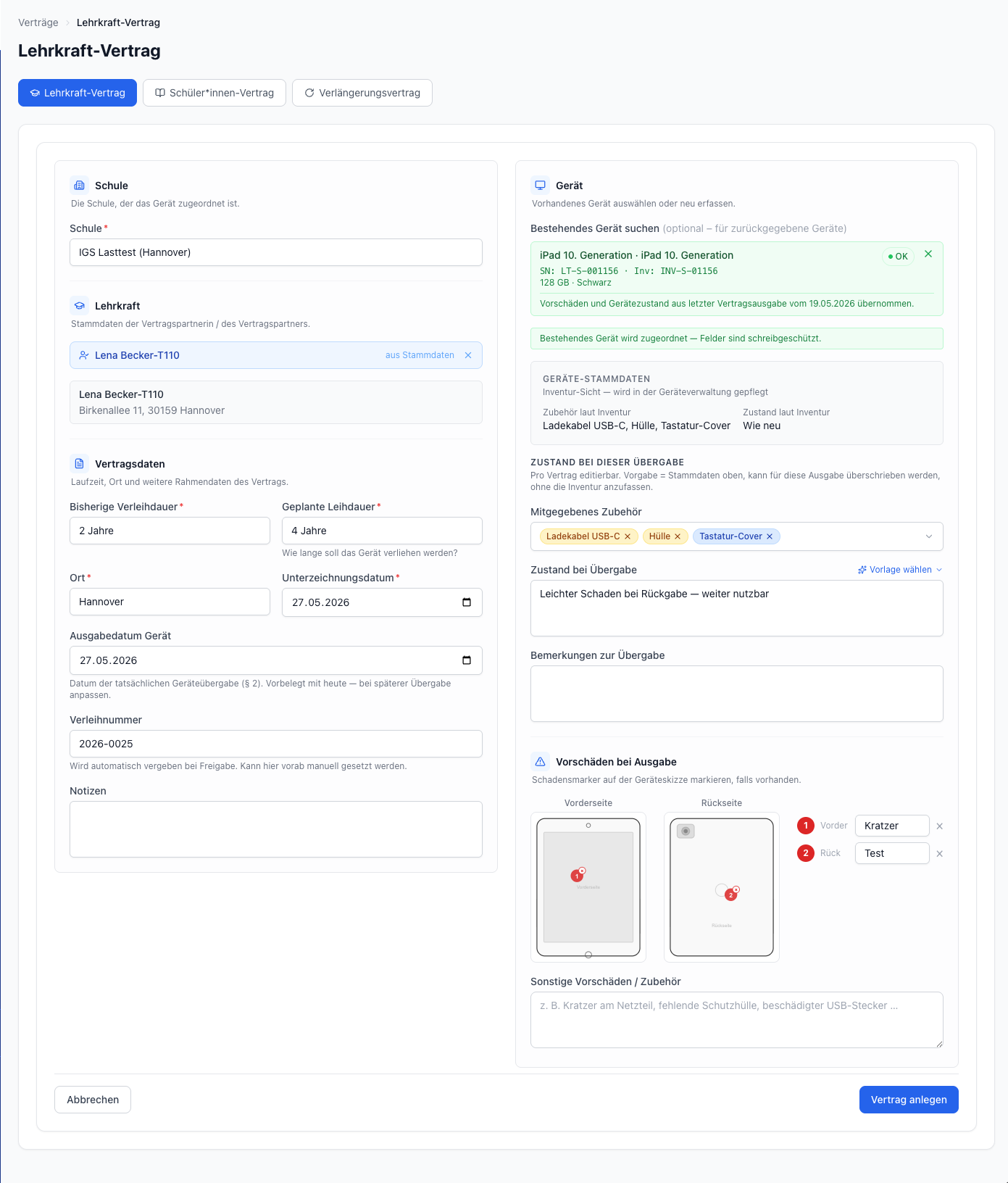This screenshot has width=1008, height=1183.
Task: Click the Ort field containing Hannover
Action: pos(170,602)
